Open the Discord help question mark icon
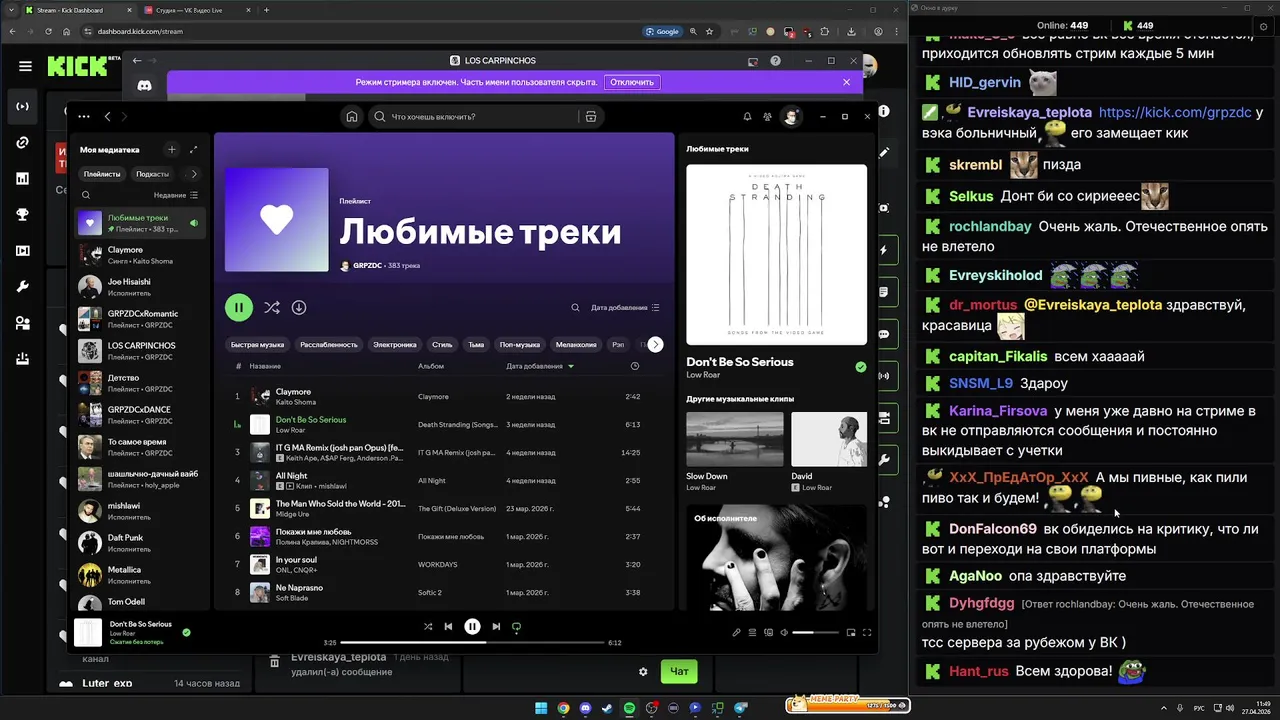 pos(775,61)
